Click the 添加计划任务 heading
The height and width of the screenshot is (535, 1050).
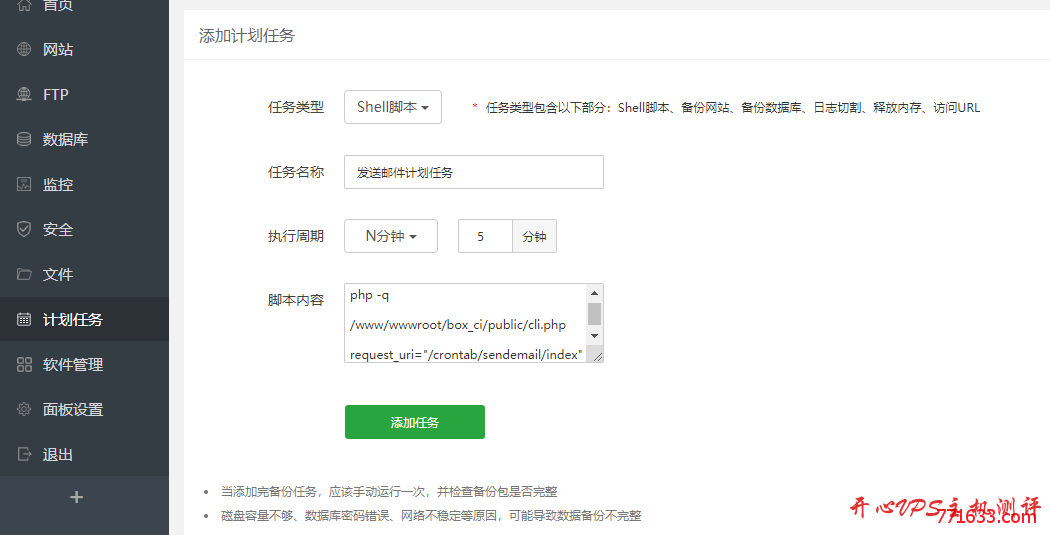click(246, 35)
